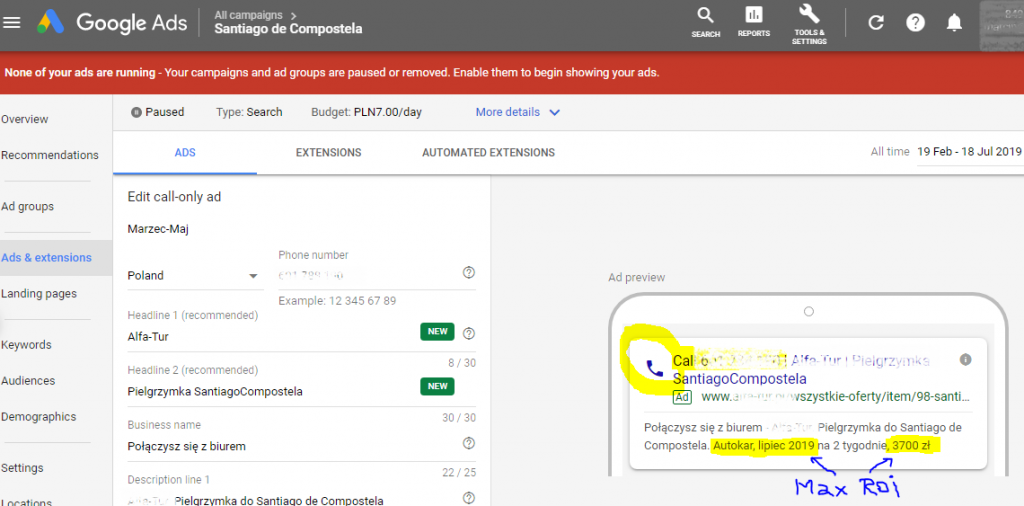Click the info icon in ad preview

[x=966, y=359]
